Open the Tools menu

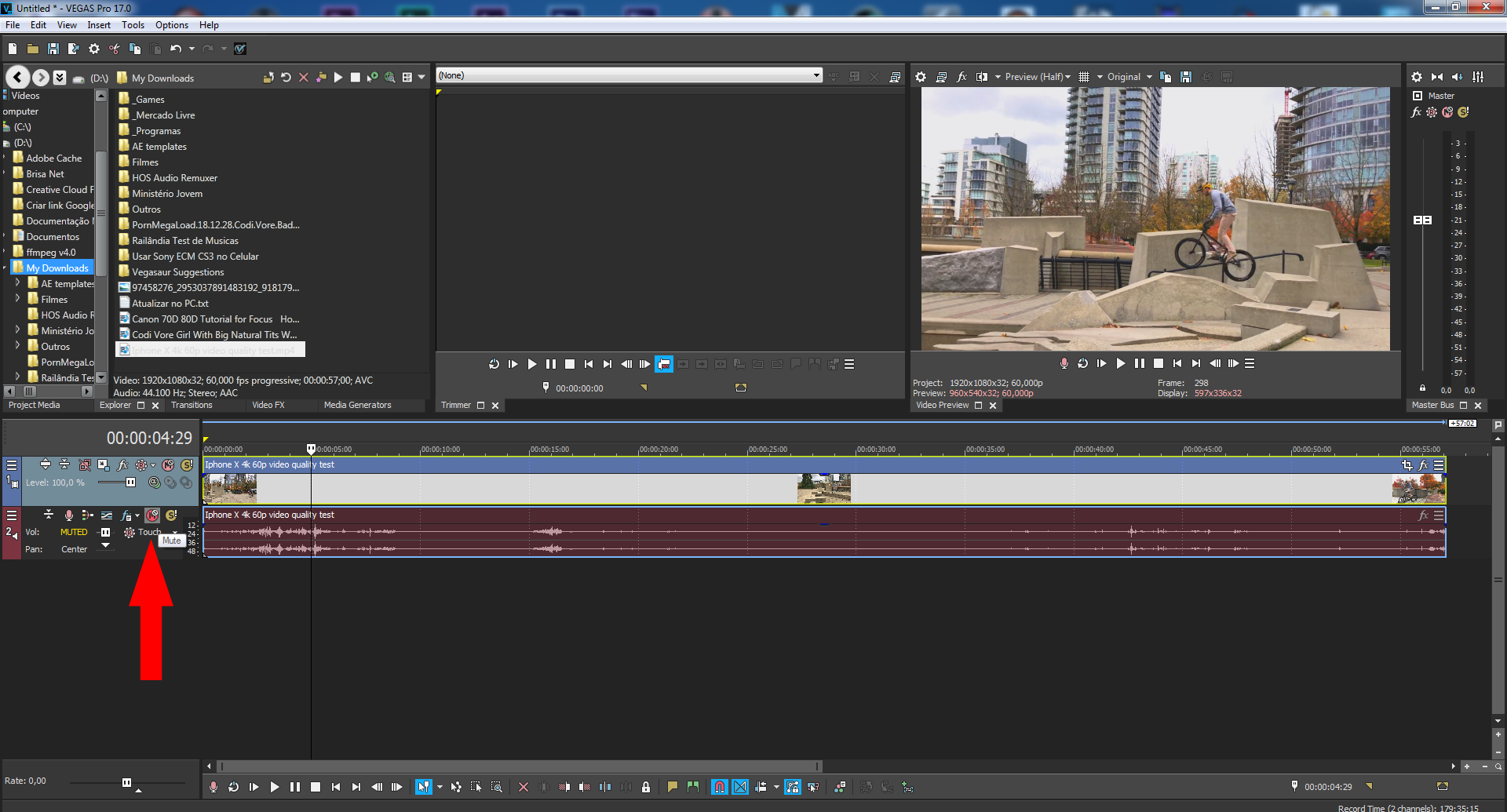point(133,25)
